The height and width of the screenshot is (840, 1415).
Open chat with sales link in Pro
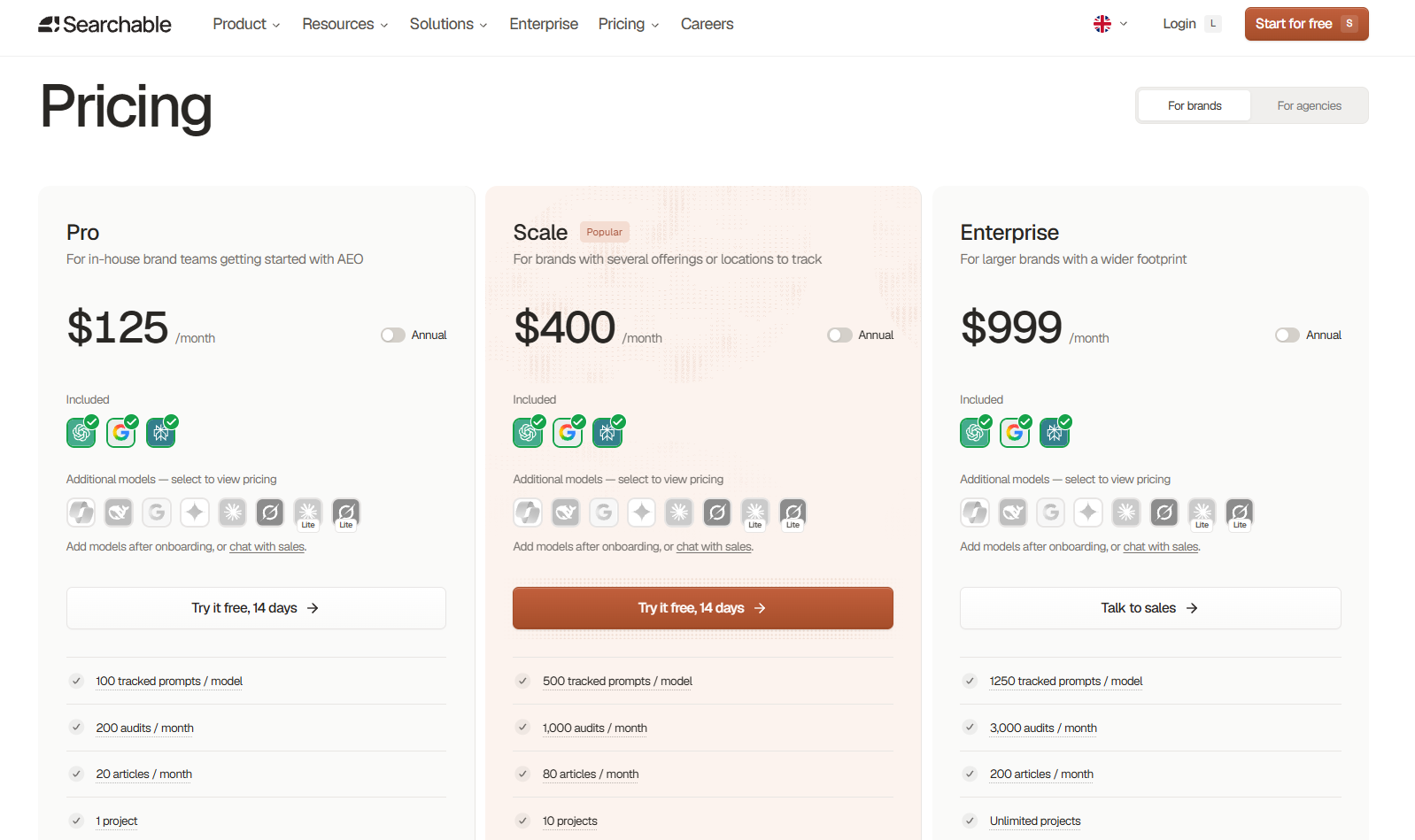[x=267, y=547]
